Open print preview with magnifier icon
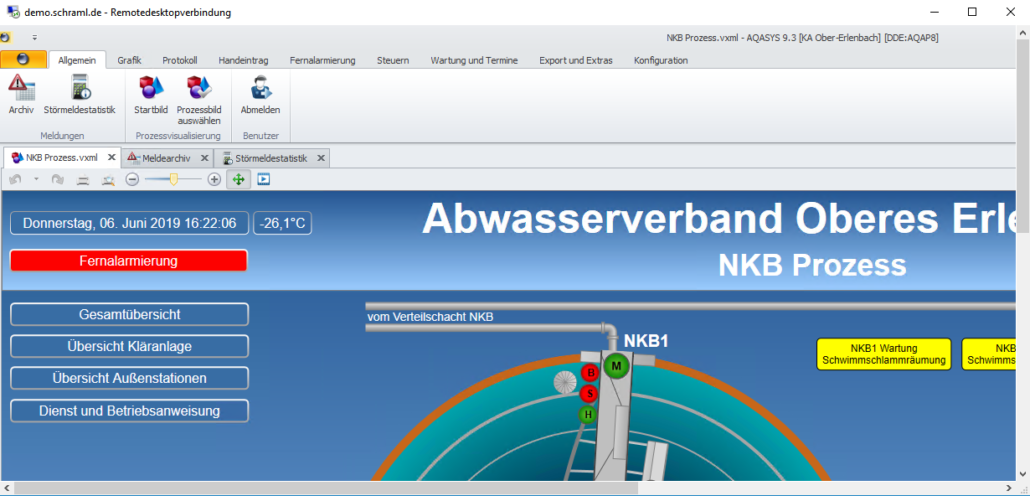 tap(108, 179)
